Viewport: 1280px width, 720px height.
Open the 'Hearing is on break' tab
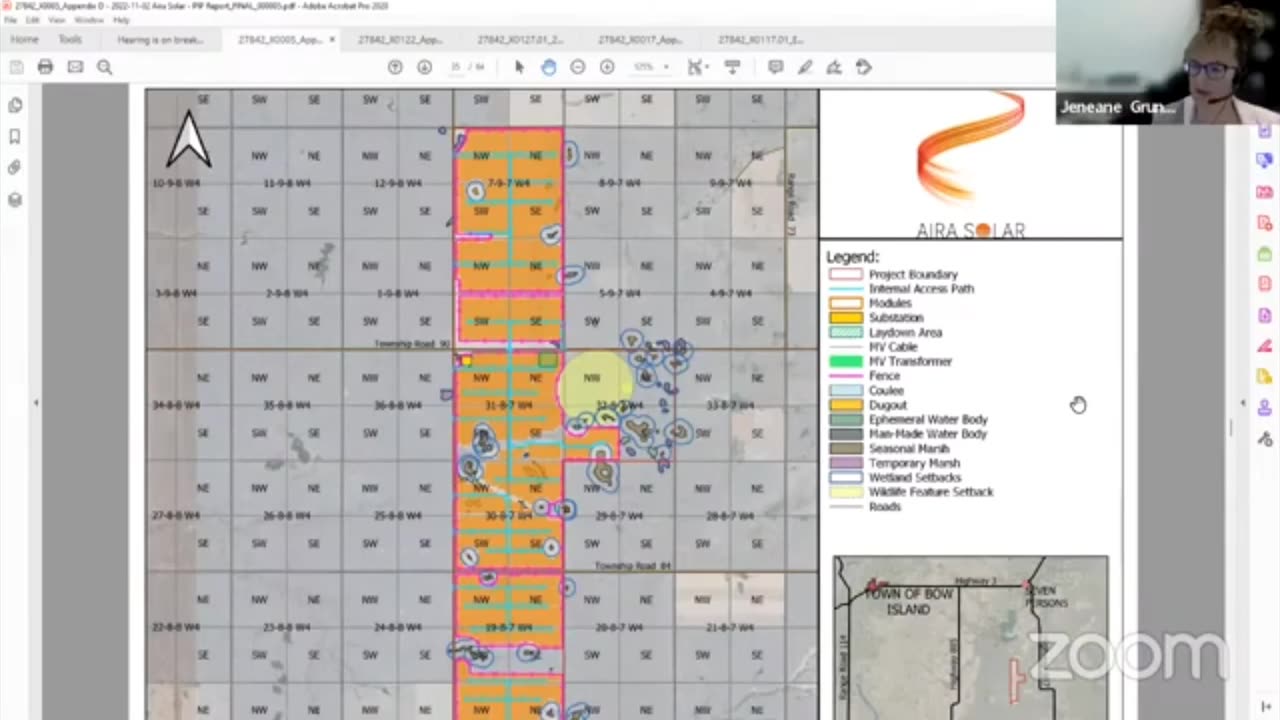click(160, 40)
